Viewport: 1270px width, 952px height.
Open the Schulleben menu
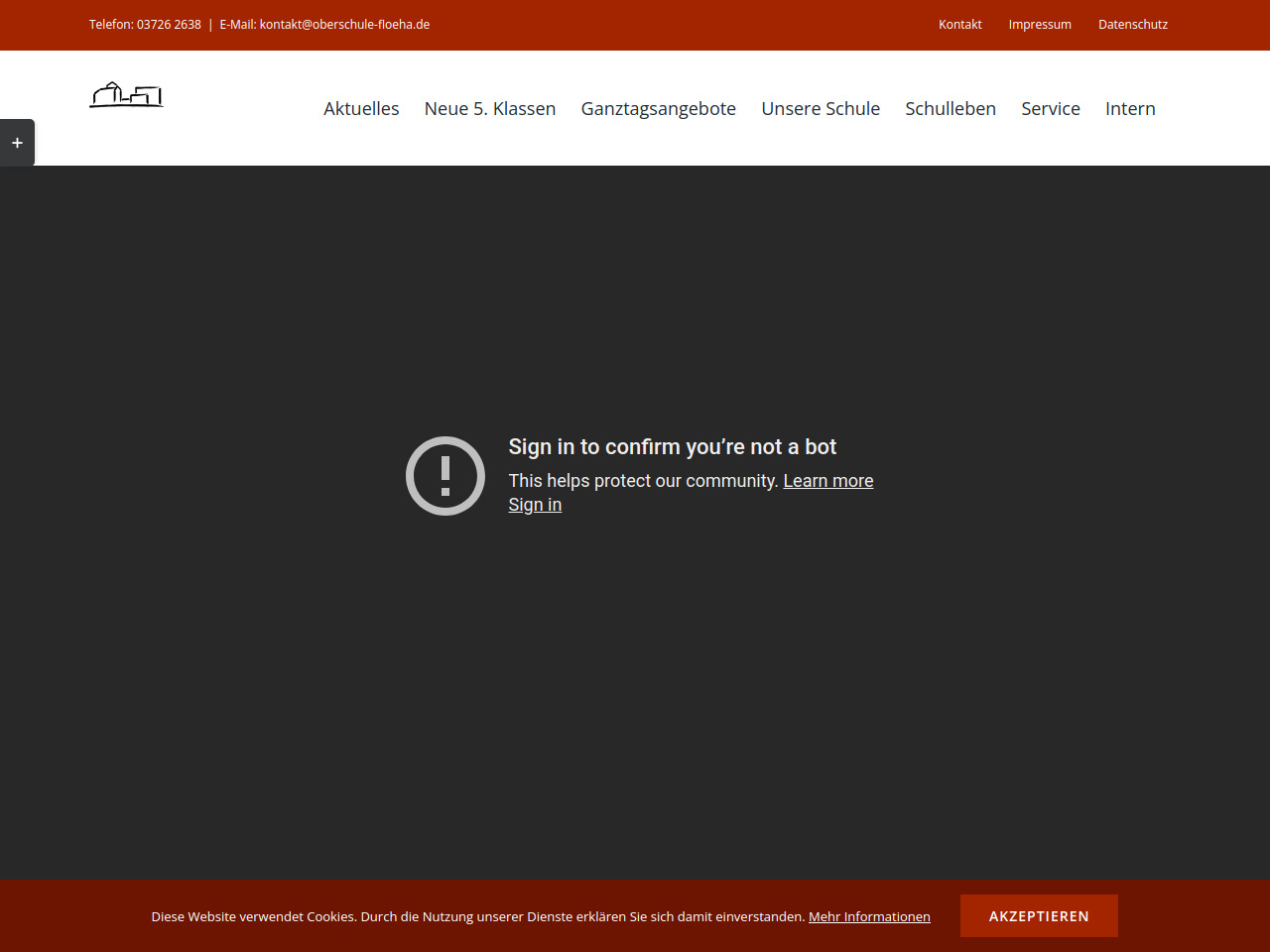(950, 109)
